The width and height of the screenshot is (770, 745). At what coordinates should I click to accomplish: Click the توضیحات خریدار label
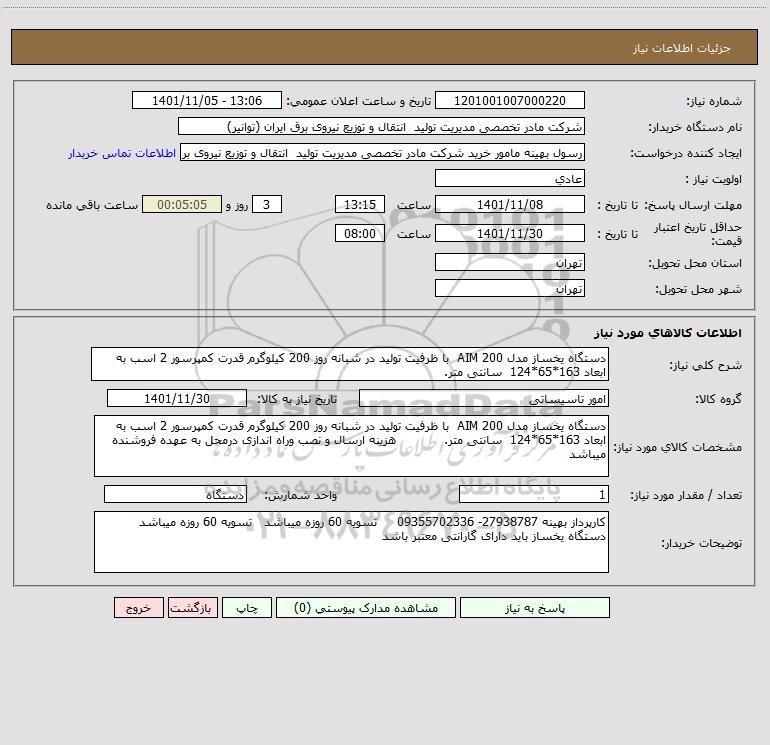701,543
